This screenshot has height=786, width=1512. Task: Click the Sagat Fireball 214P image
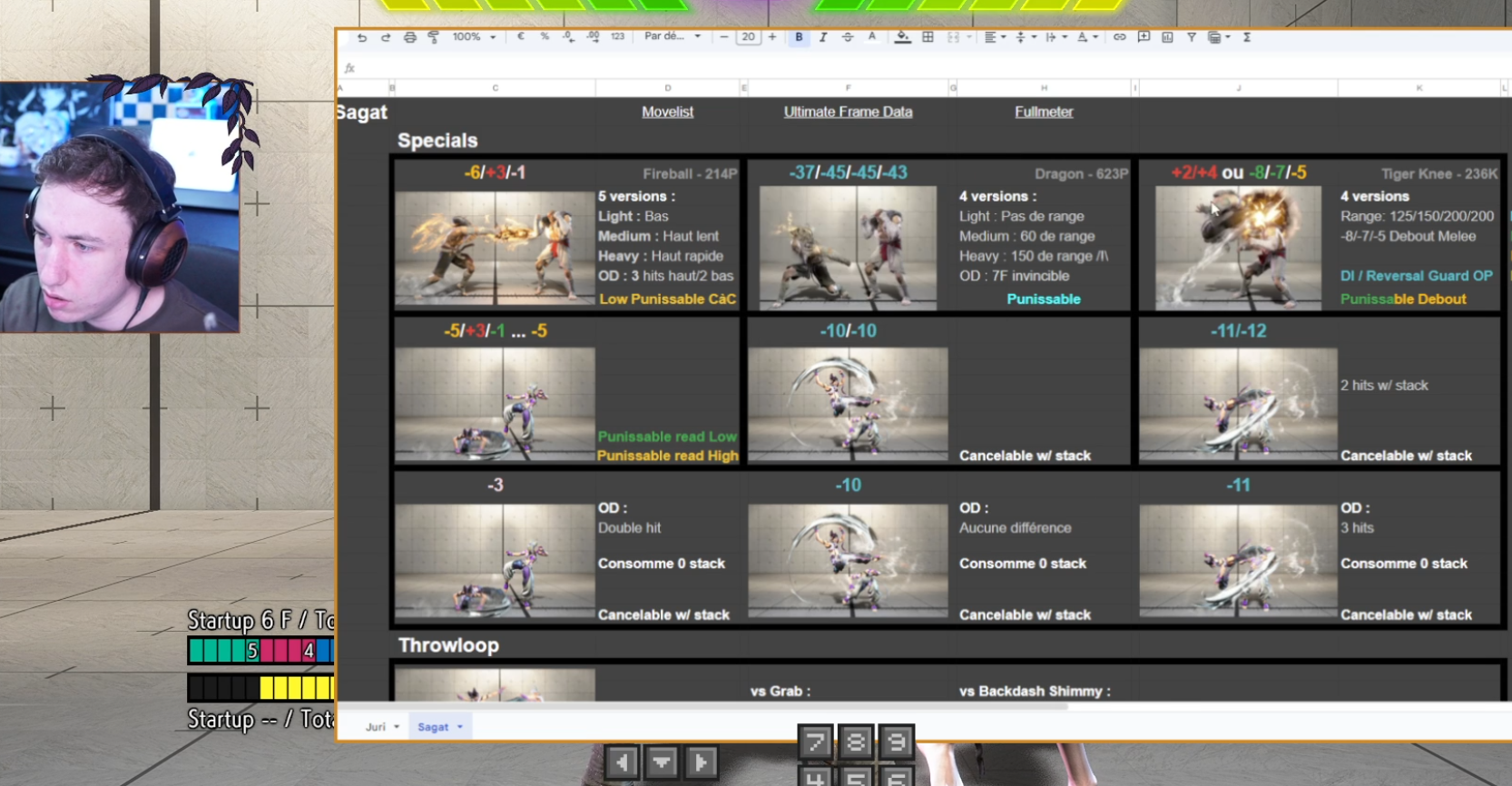click(x=495, y=248)
